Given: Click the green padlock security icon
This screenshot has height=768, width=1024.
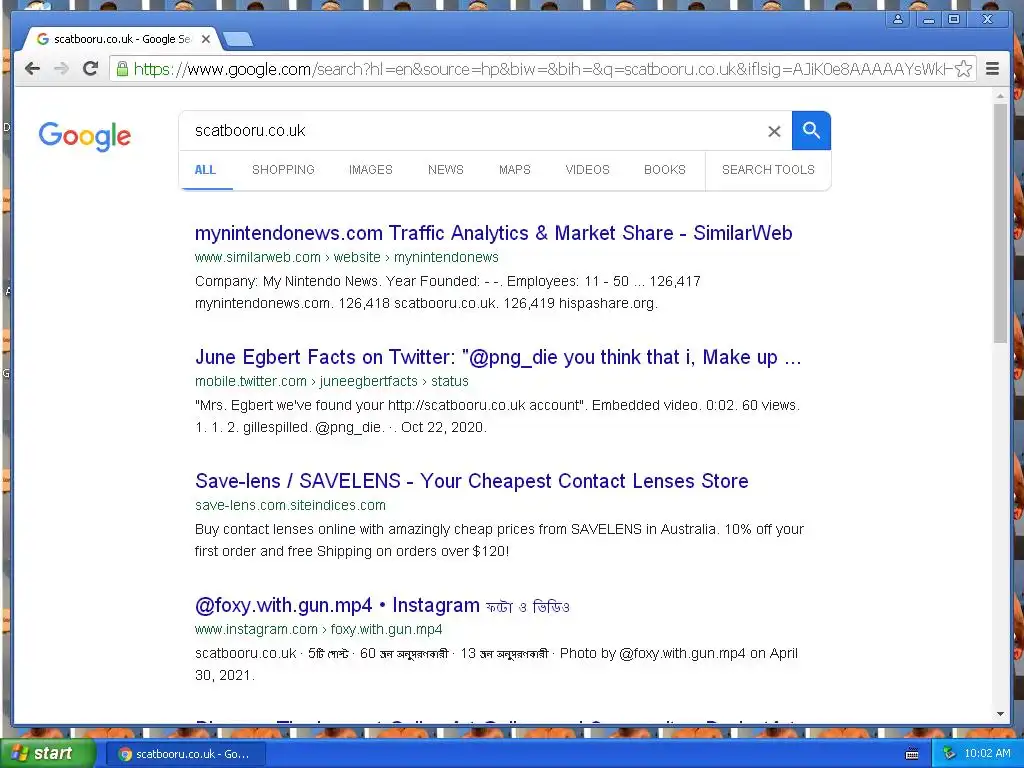Looking at the screenshot, I should [122, 69].
